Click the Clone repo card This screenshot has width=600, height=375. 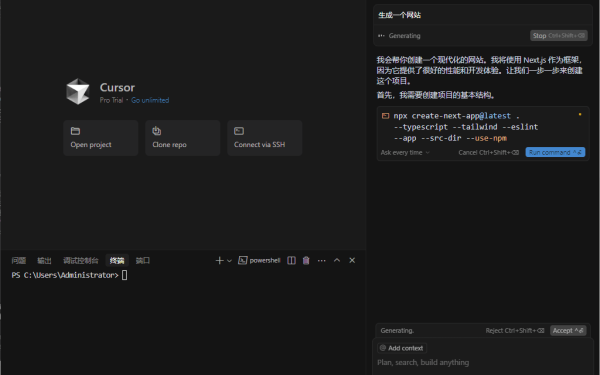click(x=183, y=138)
